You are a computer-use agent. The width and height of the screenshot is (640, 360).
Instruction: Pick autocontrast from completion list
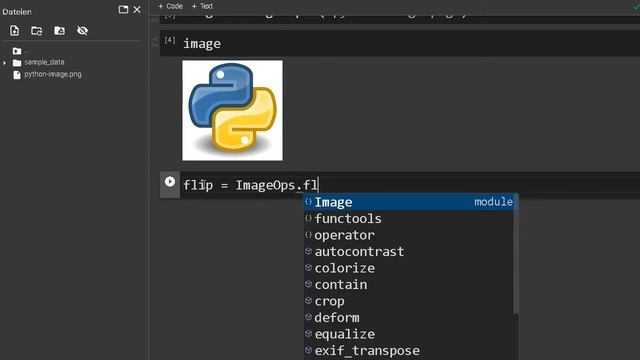(409, 252)
